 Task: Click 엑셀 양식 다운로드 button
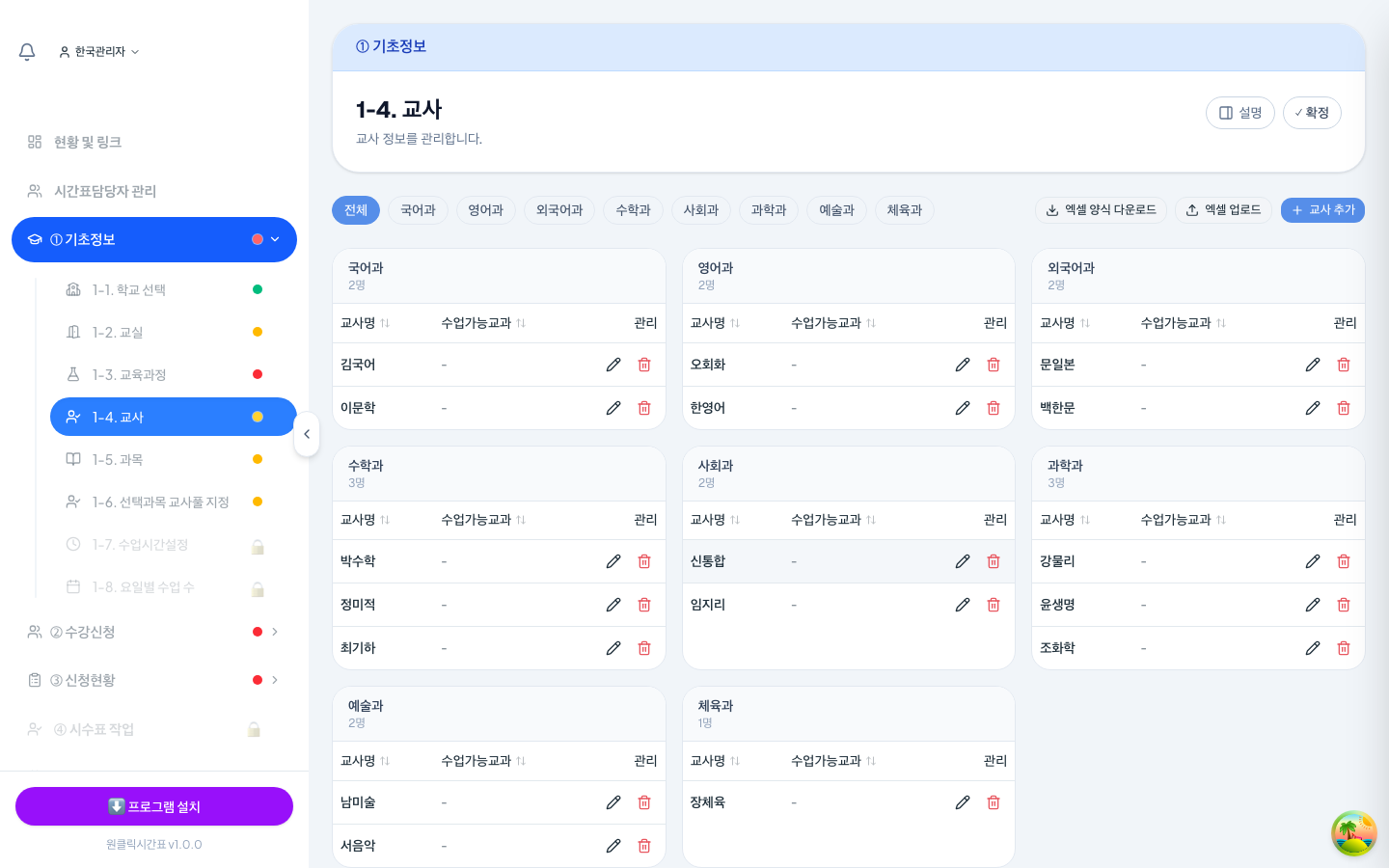coord(1101,210)
